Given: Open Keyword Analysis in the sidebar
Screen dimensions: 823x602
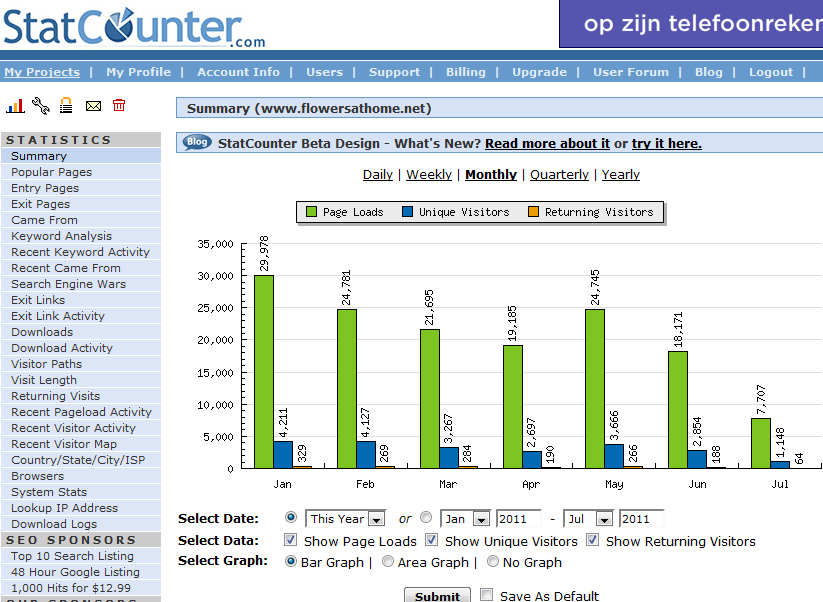Looking at the screenshot, I should click(x=81, y=236).
